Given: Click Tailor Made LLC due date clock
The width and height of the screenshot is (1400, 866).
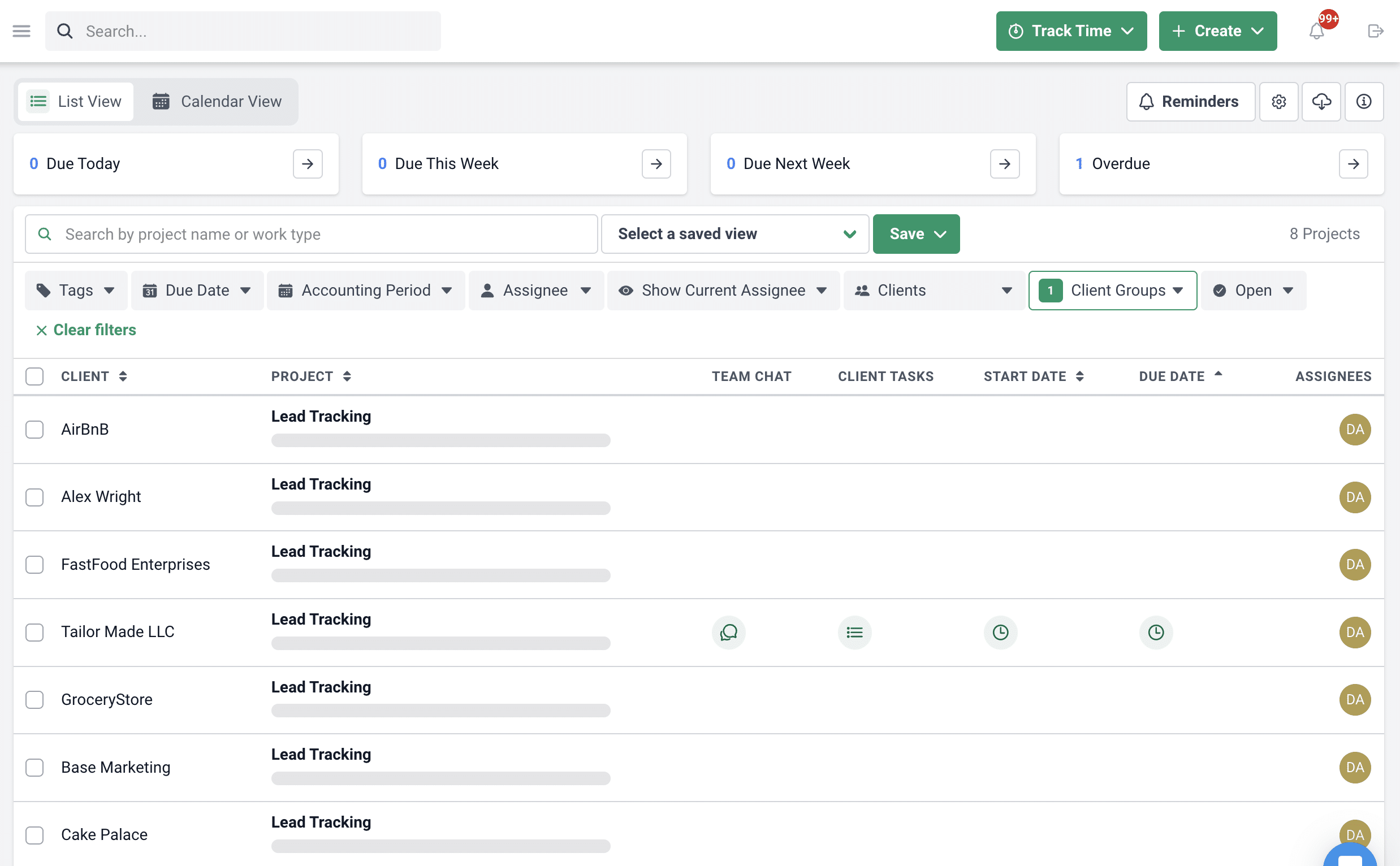Looking at the screenshot, I should pyautogui.click(x=1156, y=633).
